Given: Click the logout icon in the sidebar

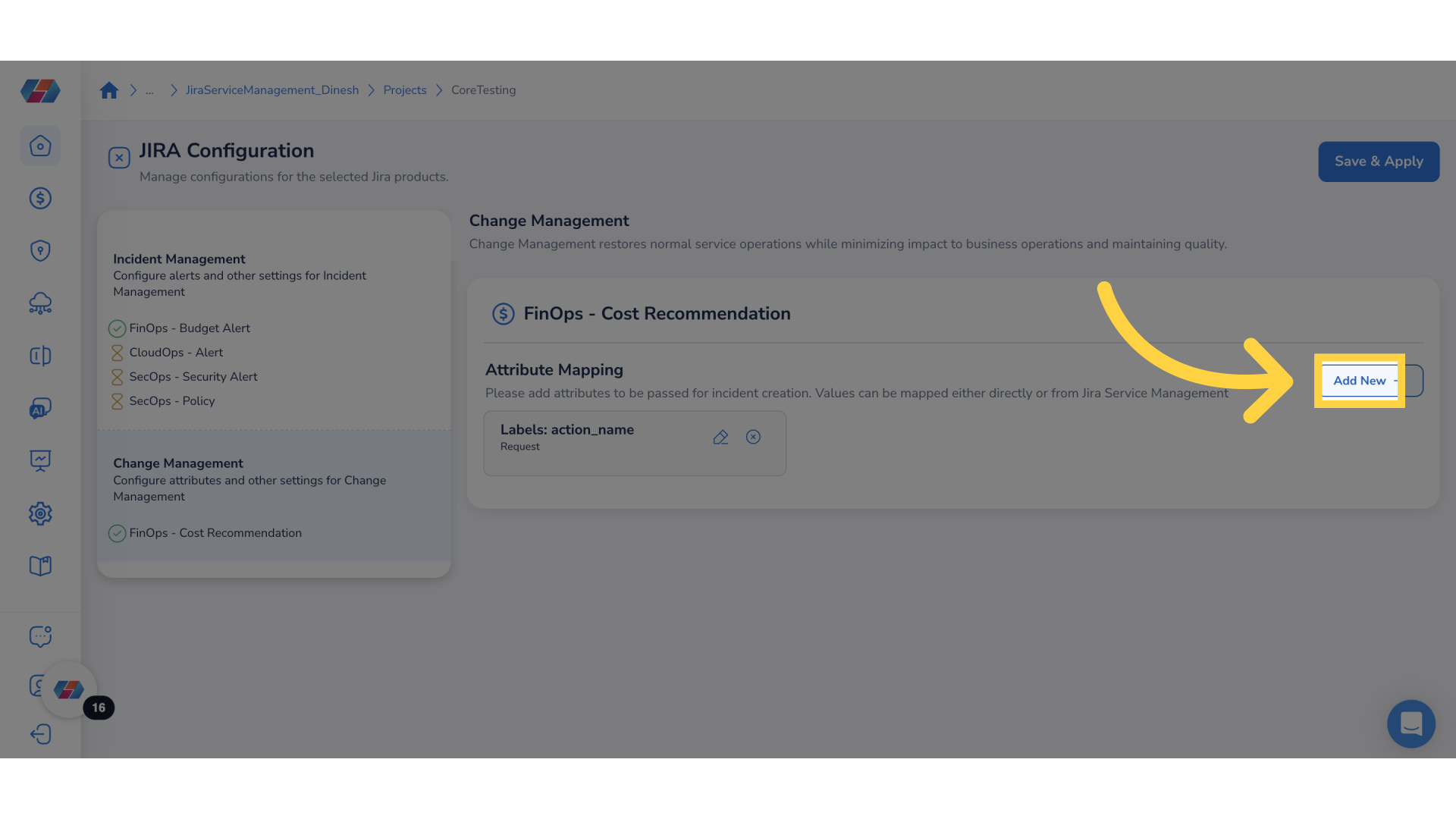Looking at the screenshot, I should coord(40,734).
